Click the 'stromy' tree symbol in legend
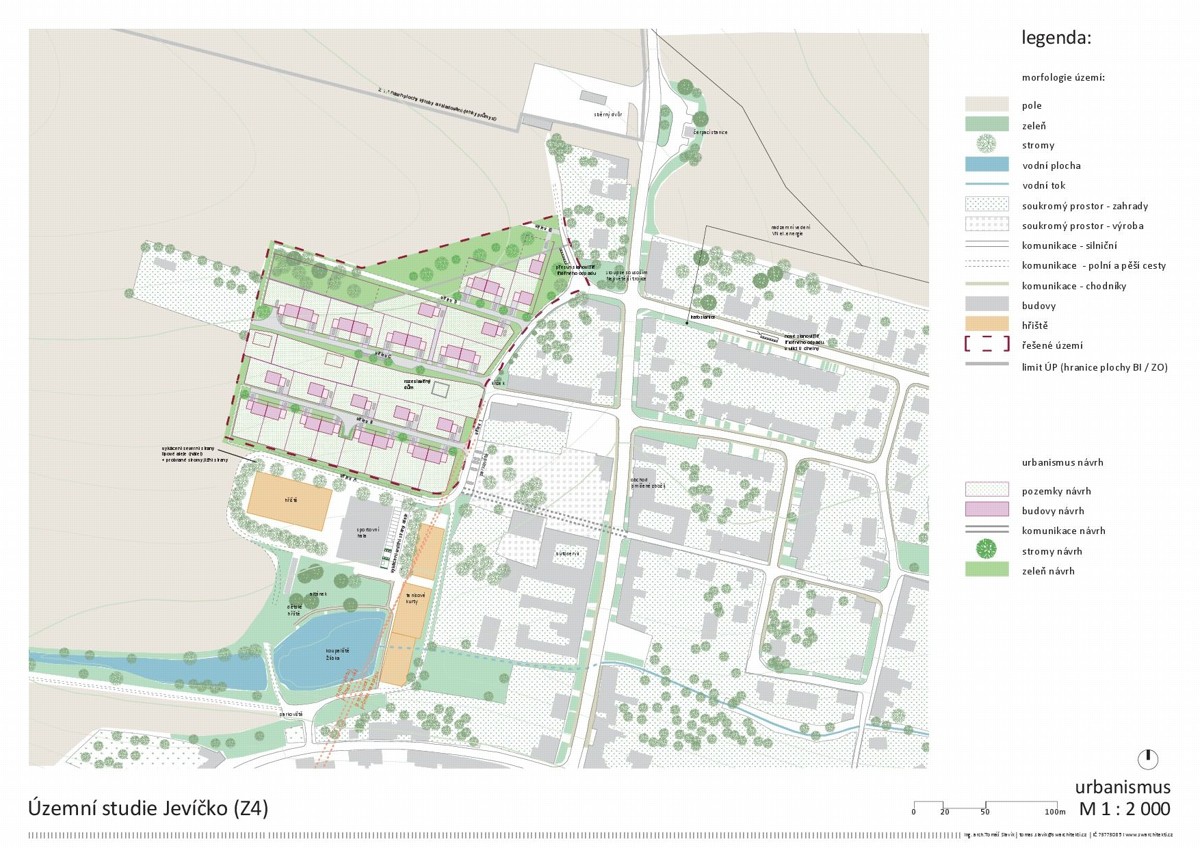The width and height of the screenshot is (1200, 848). pos(986,145)
